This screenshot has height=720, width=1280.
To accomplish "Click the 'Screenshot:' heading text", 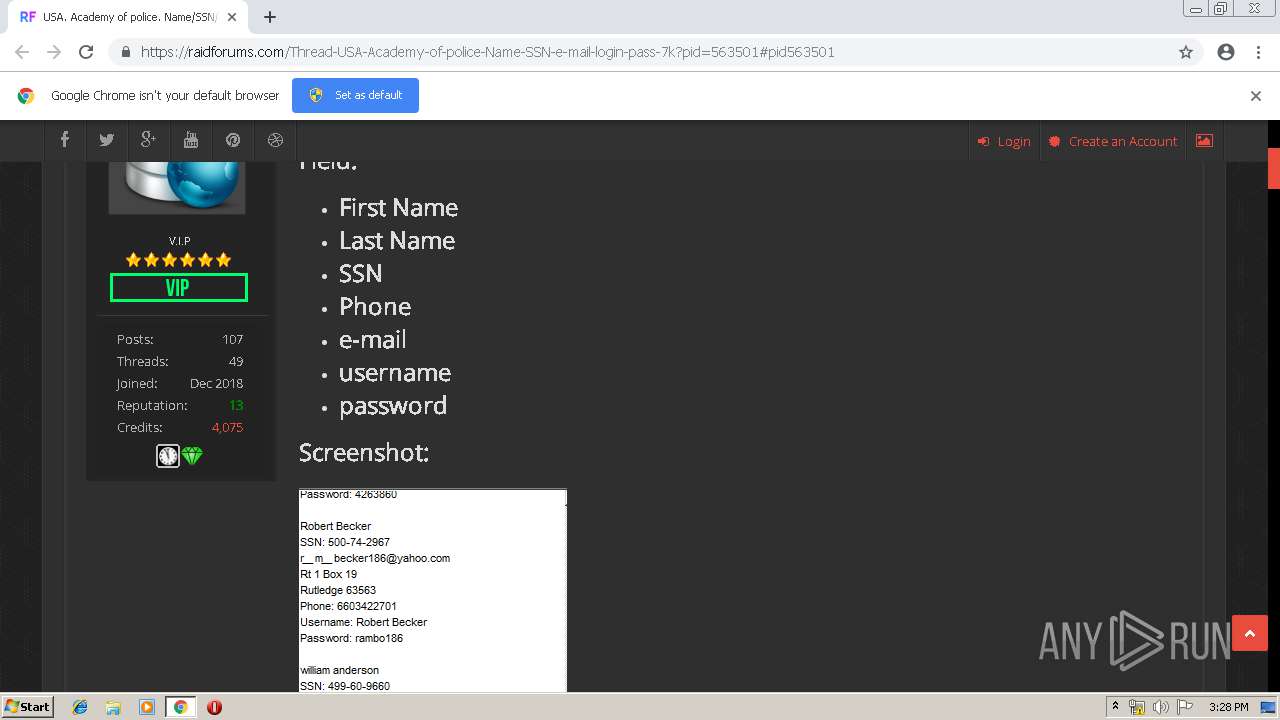I will pos(364,452).
